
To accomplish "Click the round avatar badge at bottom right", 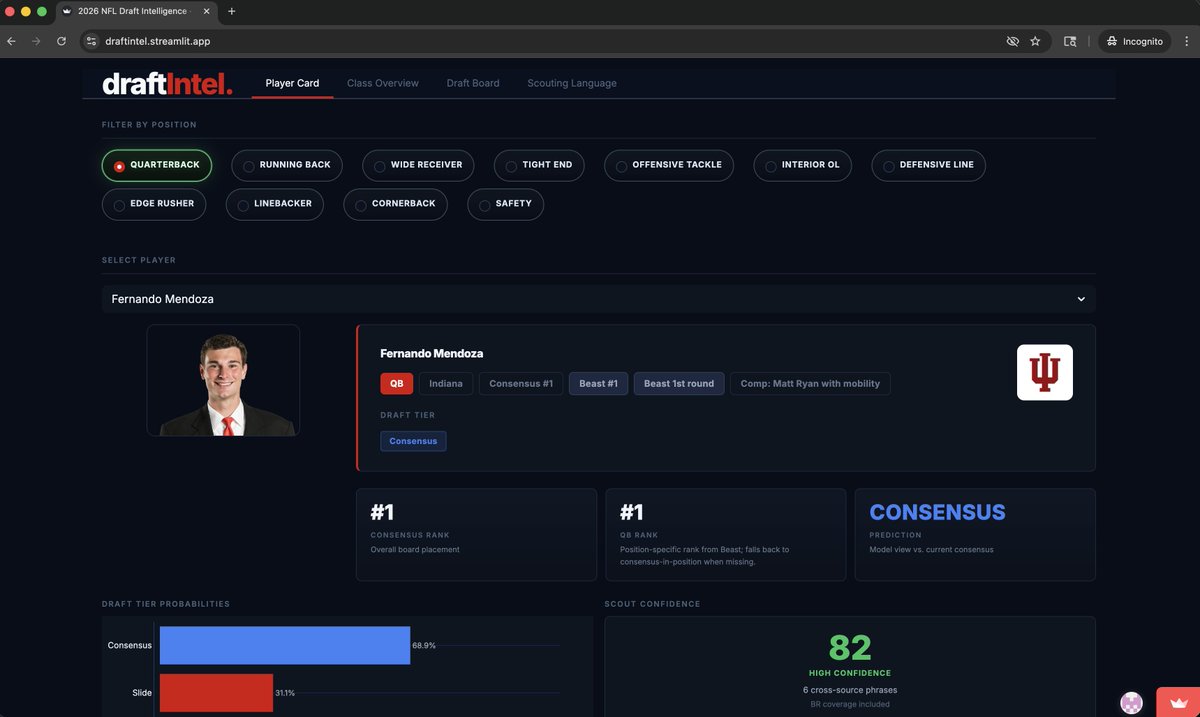I will [x=1131, y=703].
